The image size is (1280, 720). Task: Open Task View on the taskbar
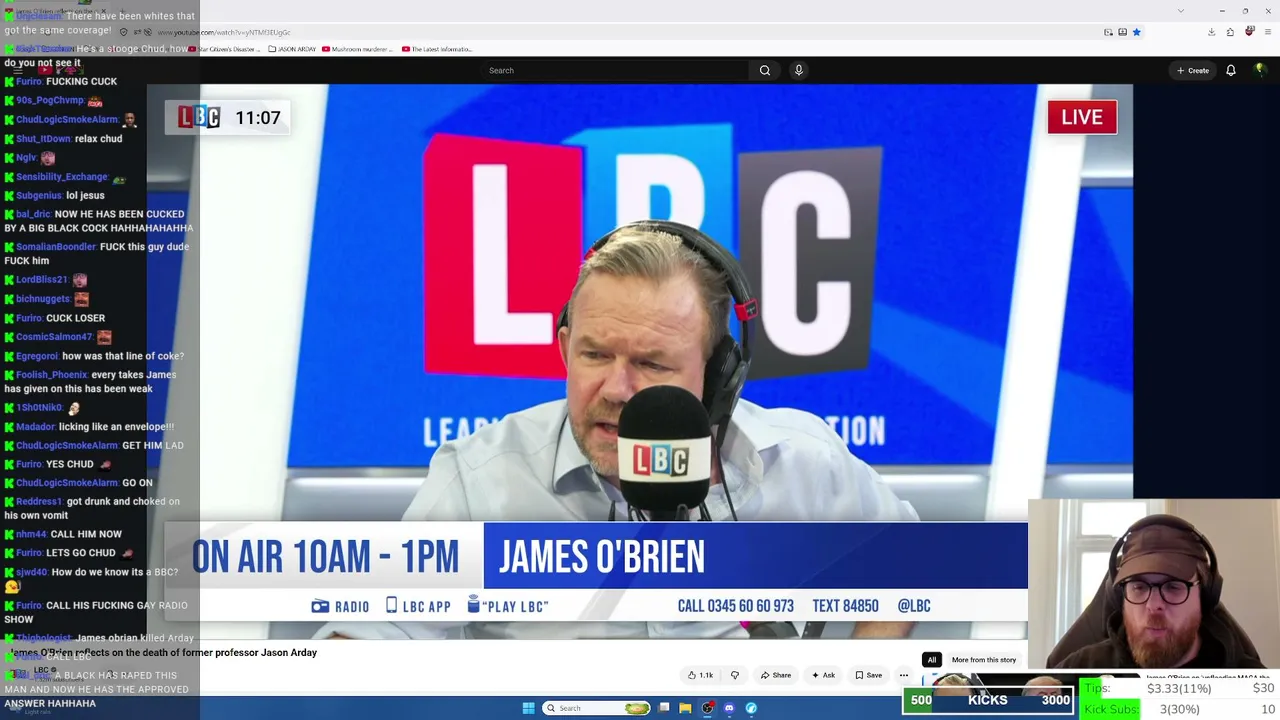click(664, 708)
